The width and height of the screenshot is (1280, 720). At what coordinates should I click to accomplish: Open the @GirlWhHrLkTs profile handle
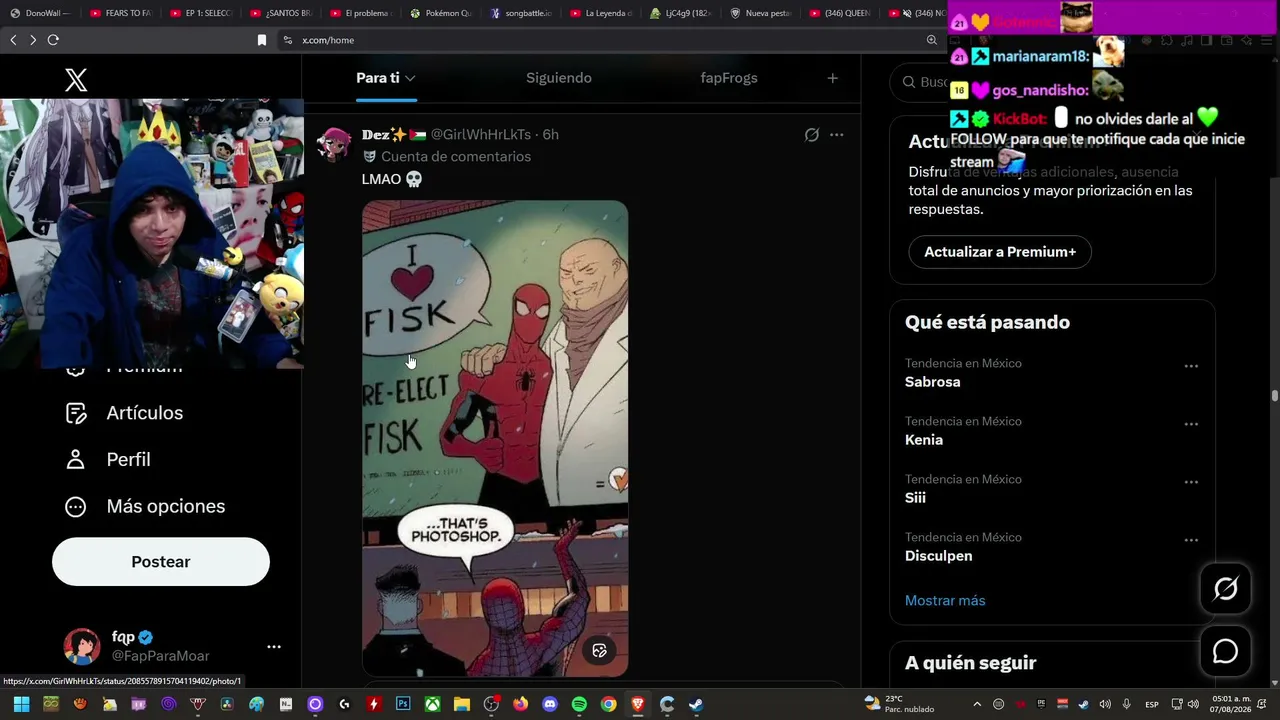pyautogui.click(x=481, y=135)
